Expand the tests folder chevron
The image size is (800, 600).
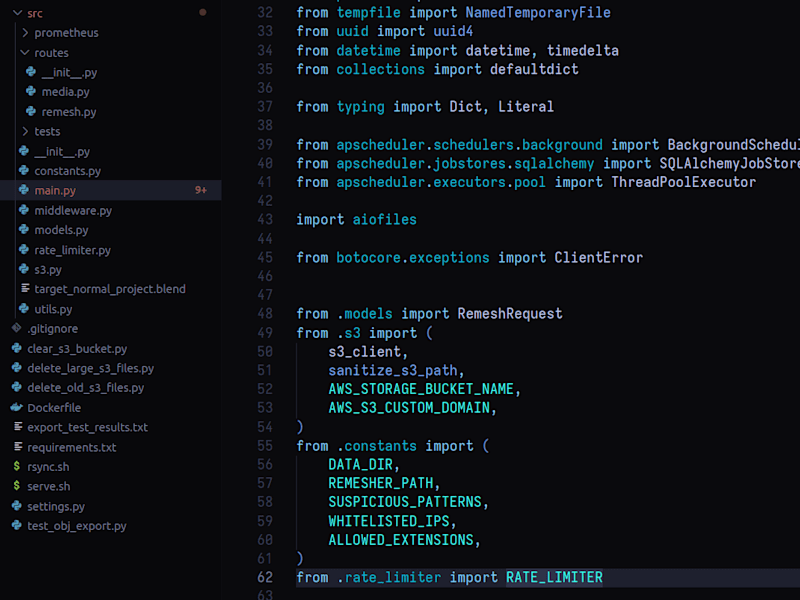[25, 132]
